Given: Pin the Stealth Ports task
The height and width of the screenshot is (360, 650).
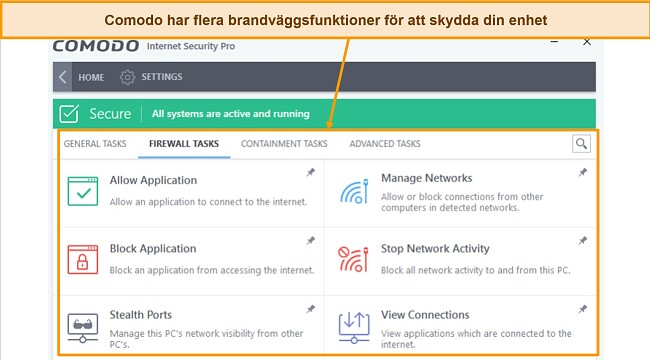Looking at the screenshot, I should point(310,309).
